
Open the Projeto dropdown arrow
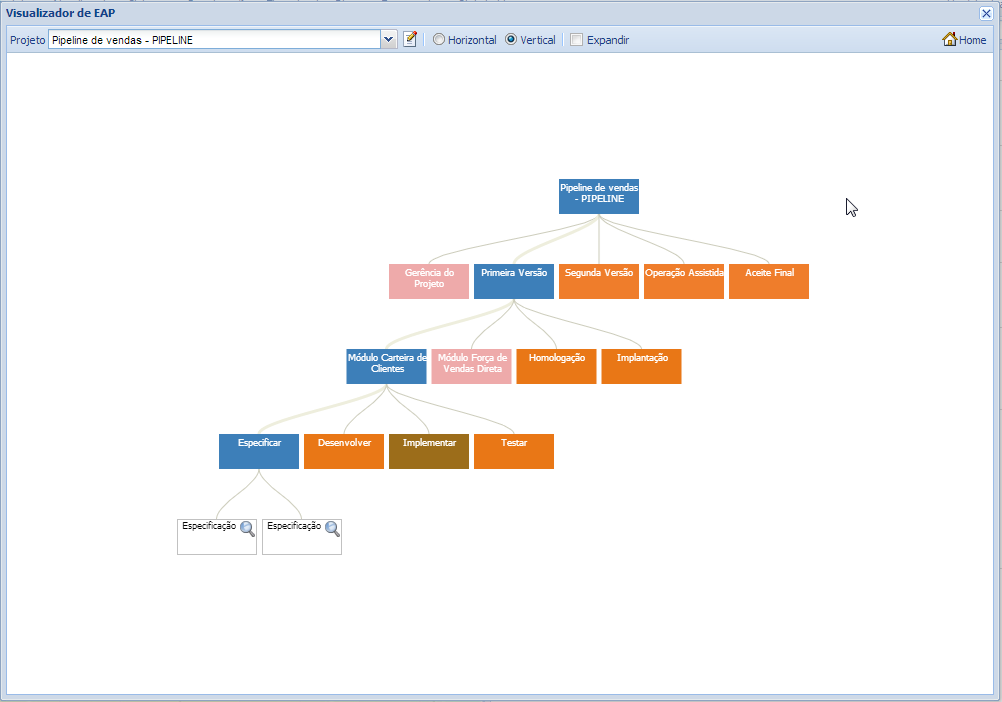pyautogui.click(x=389, y=40)
